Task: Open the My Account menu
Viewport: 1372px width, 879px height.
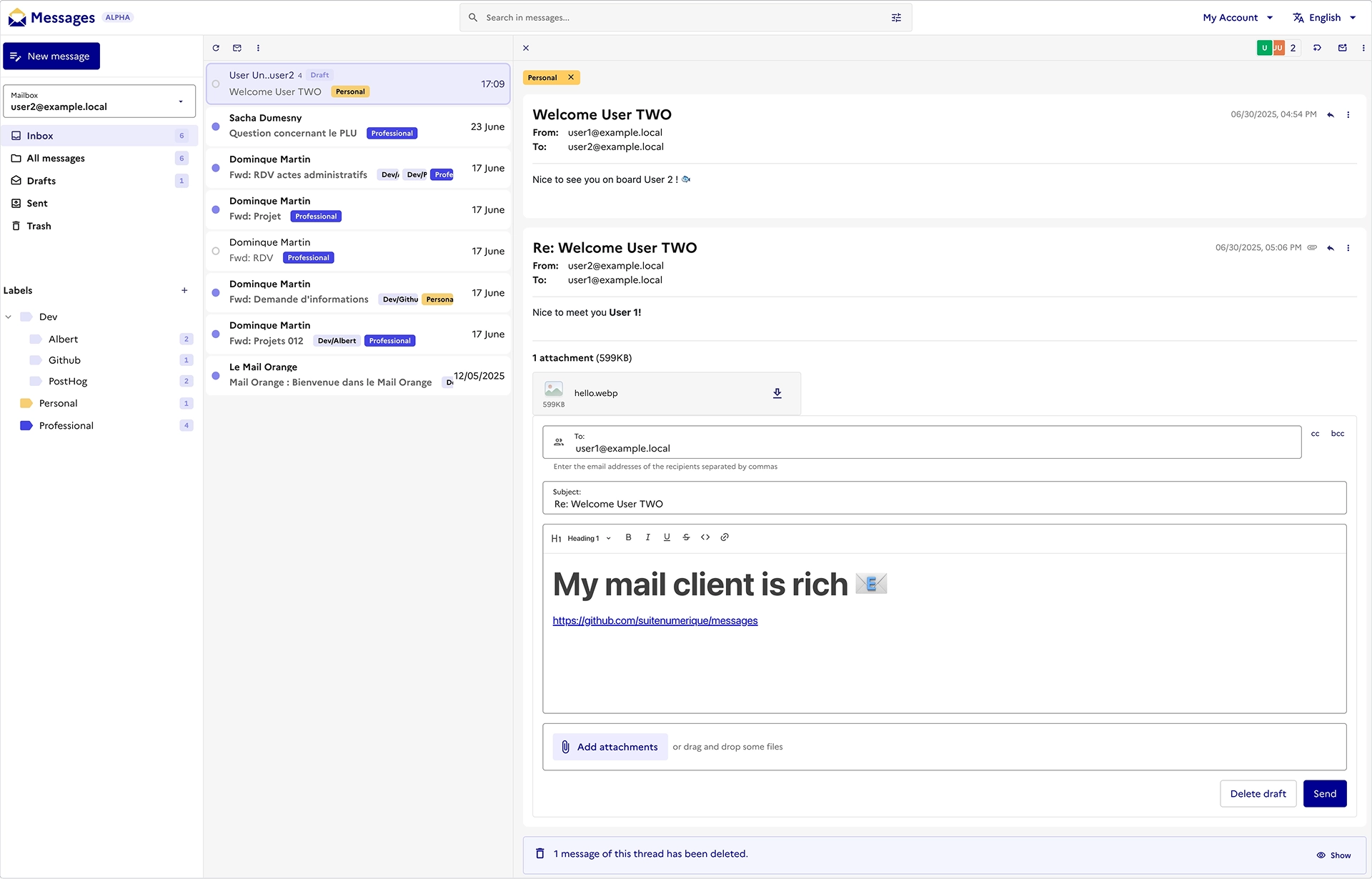Action: click(1237, 17)
